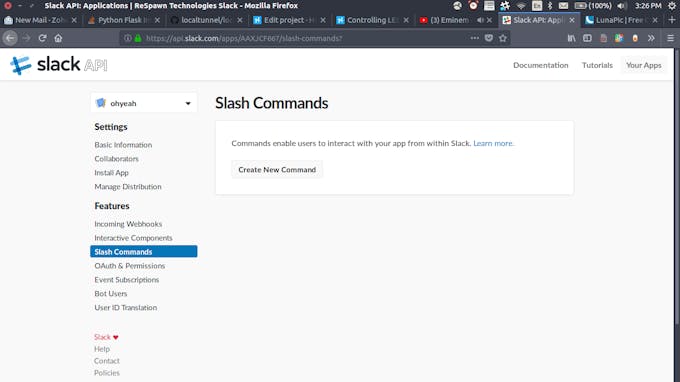
Task: Mute the Eminem YouTube tab audio
Action: click(x=480, y=20)
